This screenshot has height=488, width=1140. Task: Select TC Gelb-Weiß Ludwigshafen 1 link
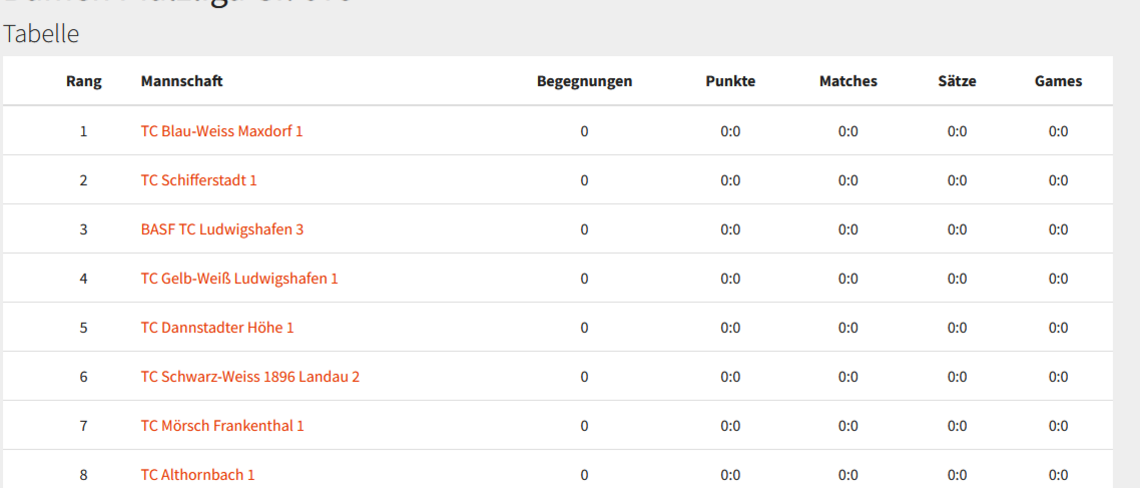pyautogui.click(x=239, y=278)
